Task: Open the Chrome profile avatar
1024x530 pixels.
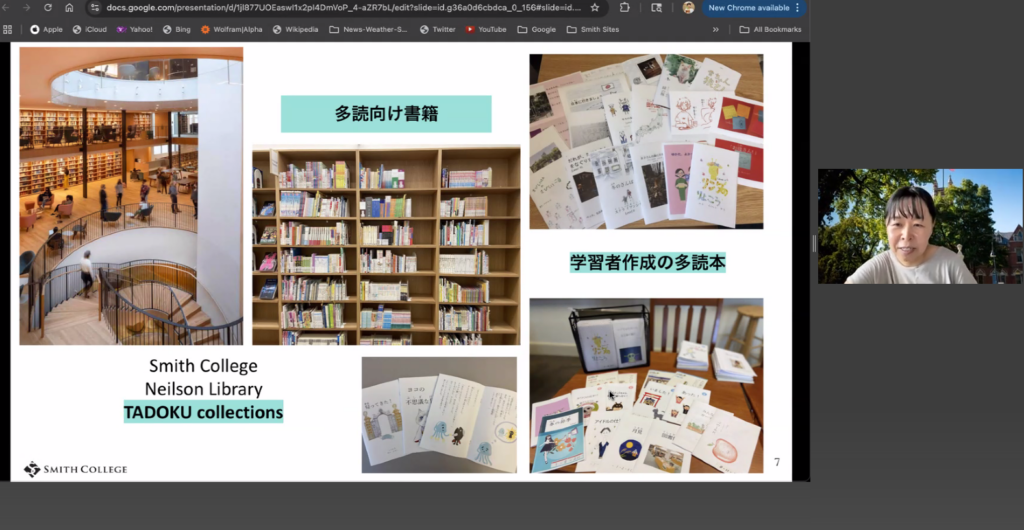Action: (688, 8)
